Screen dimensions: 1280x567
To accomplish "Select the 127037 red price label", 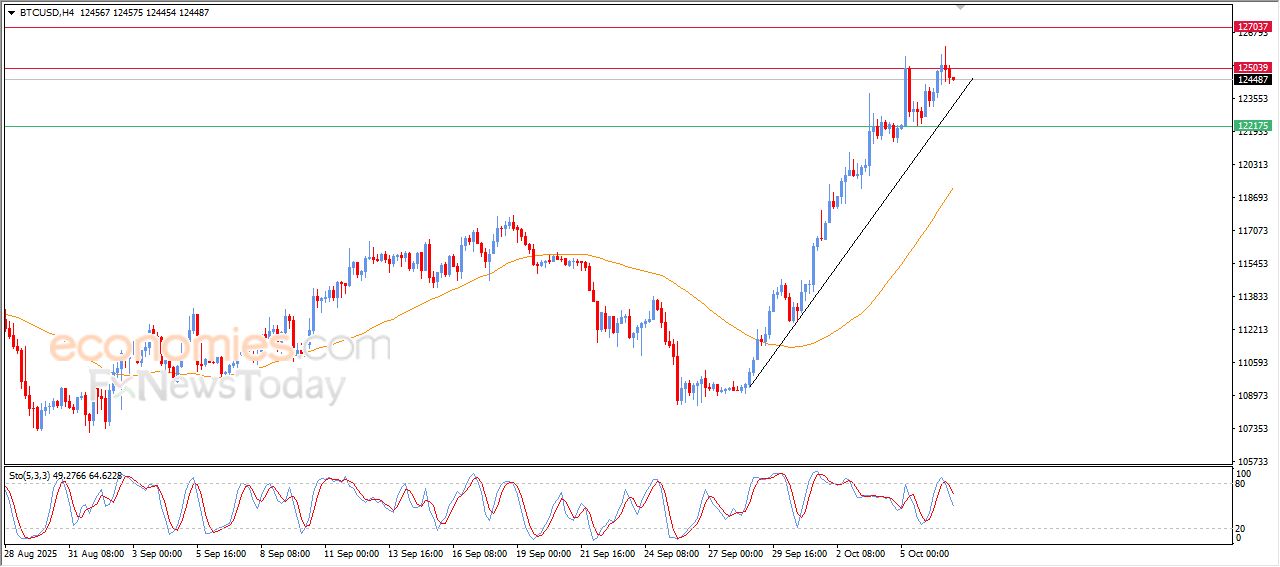I will click(1252, 27).
